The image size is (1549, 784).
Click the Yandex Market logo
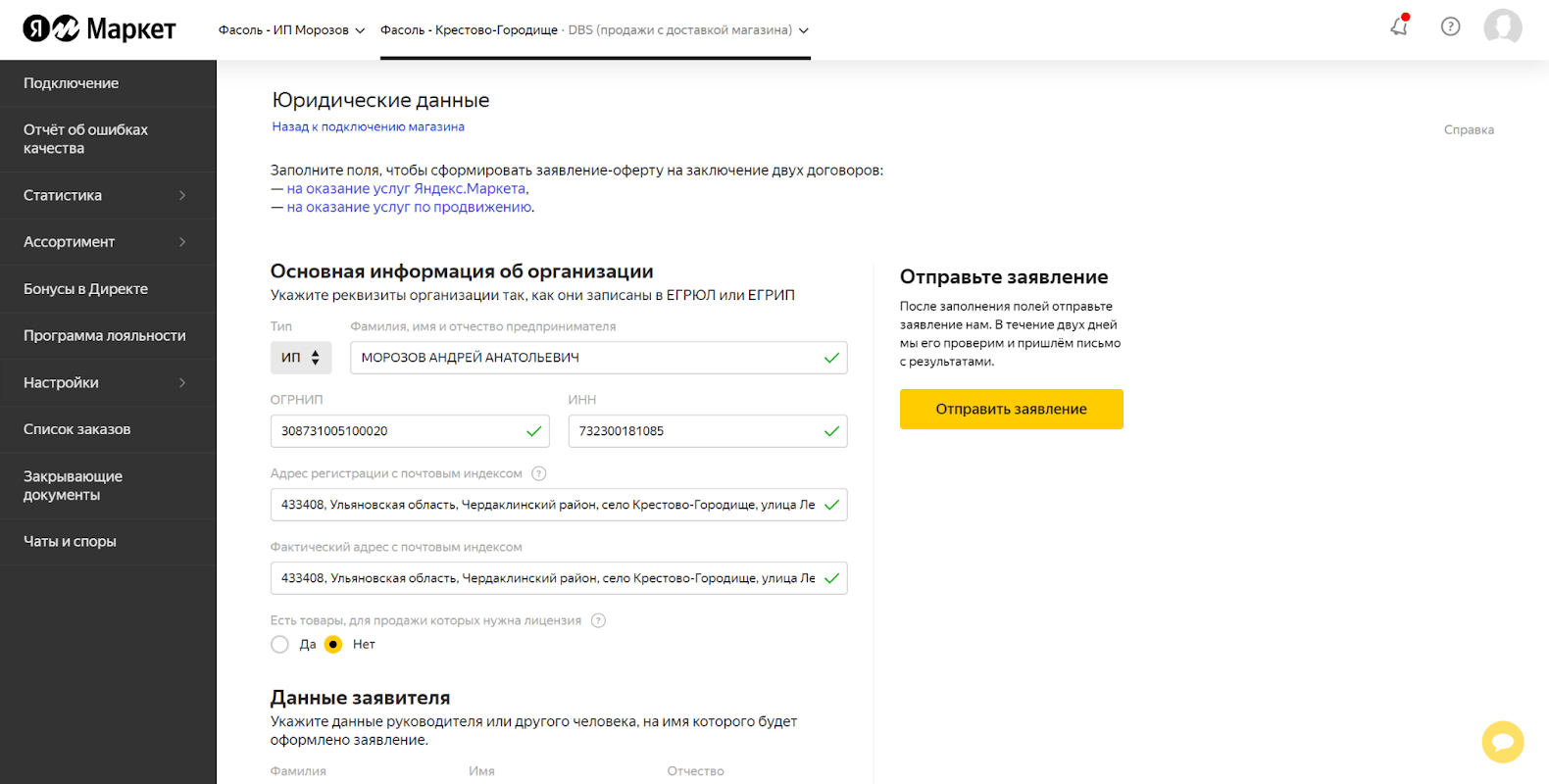[x=99, y=29]
